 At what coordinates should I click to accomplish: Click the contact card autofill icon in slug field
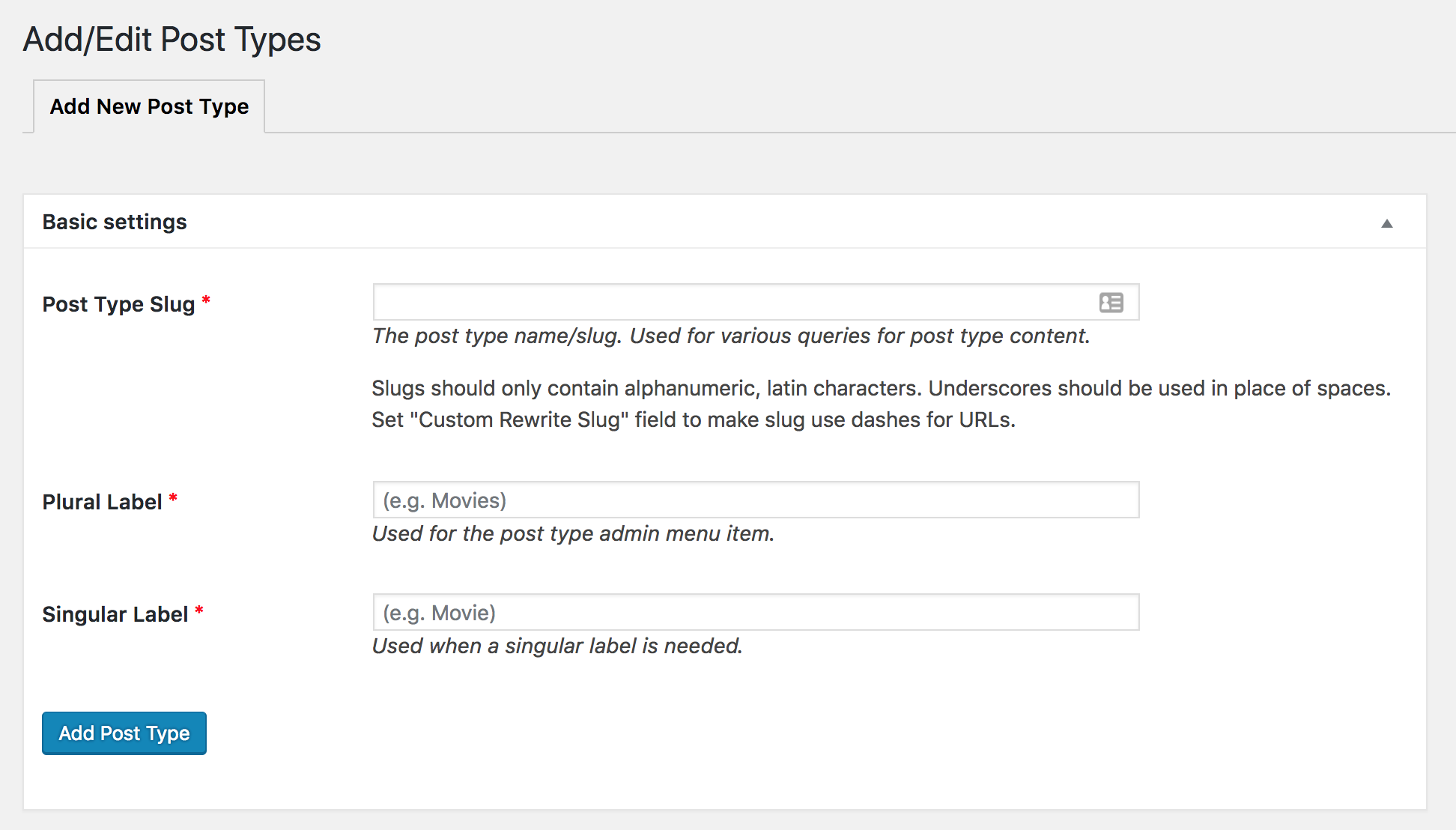pyautogui.click(x=1111, y=303)
